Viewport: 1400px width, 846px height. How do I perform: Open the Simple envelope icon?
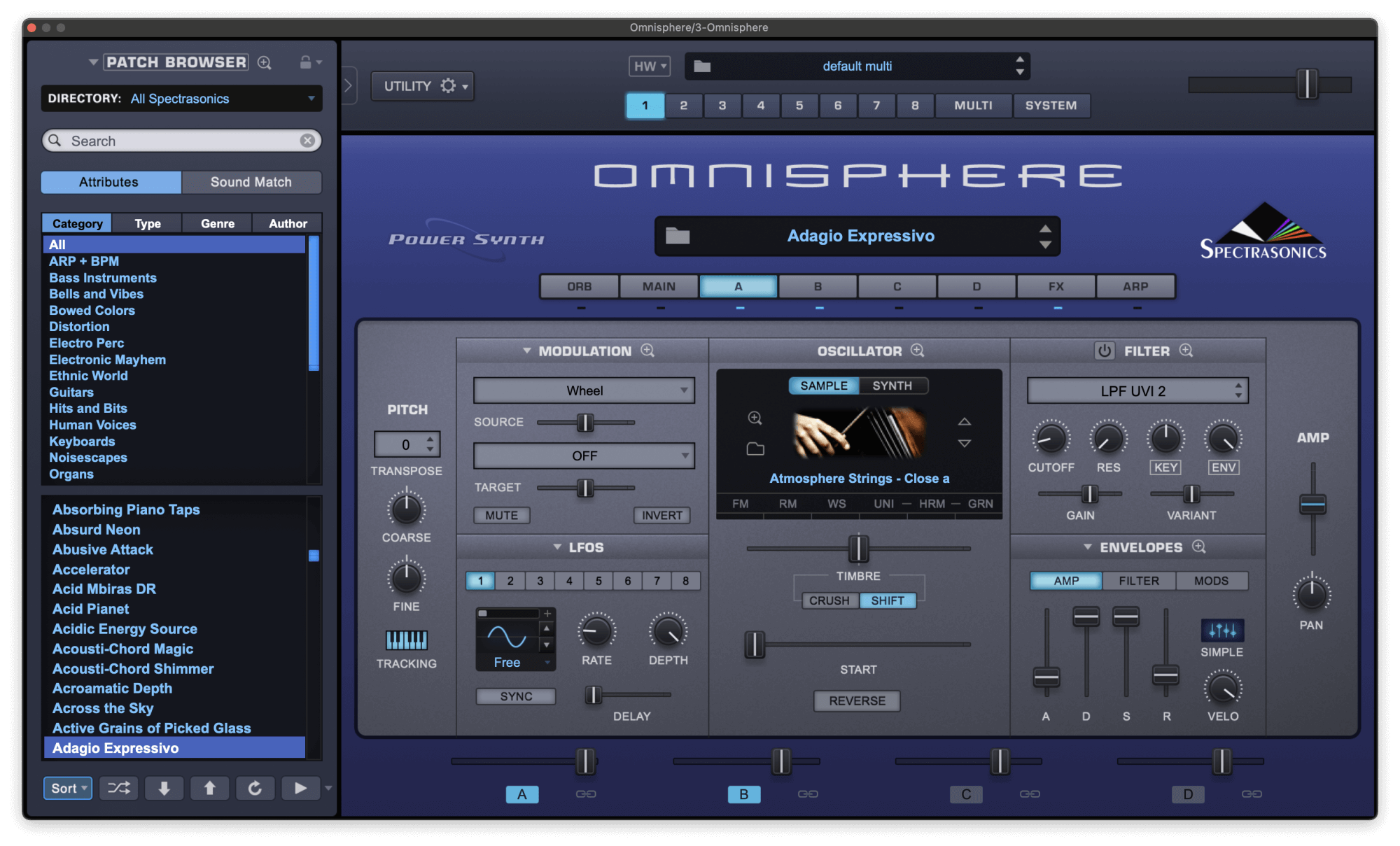click(1221, 630)
